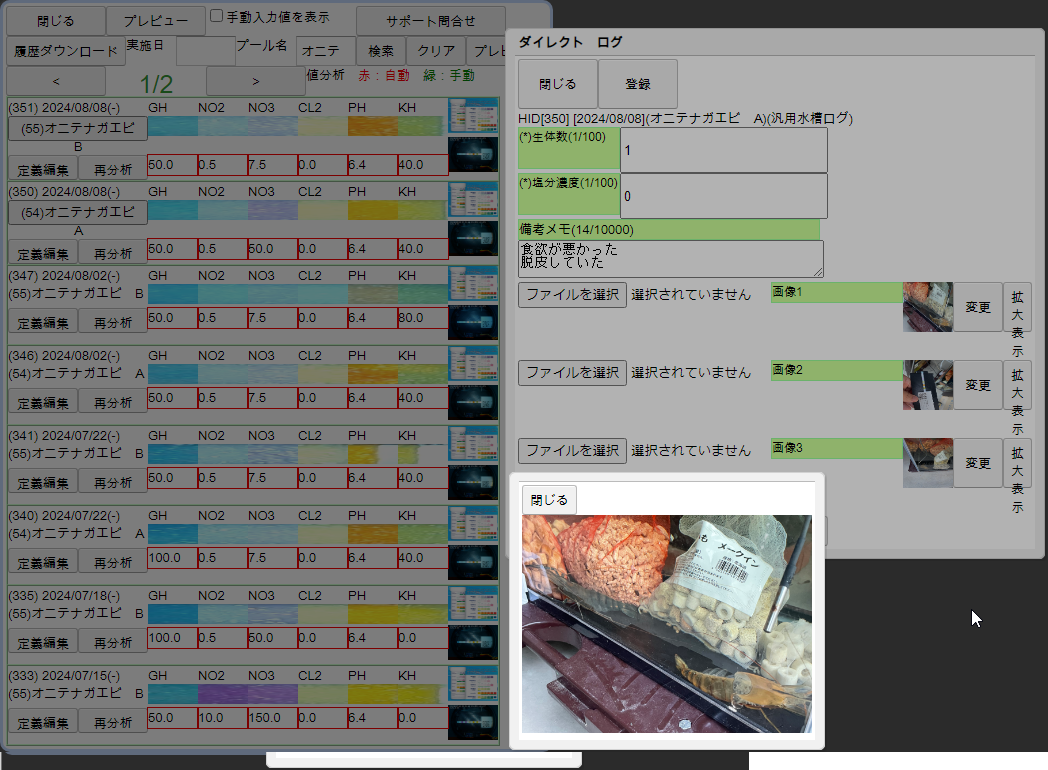Click the 備考メモ text area
Image resolution: width=1048 pixels, height=770 pixels.
tap(670, 258)
